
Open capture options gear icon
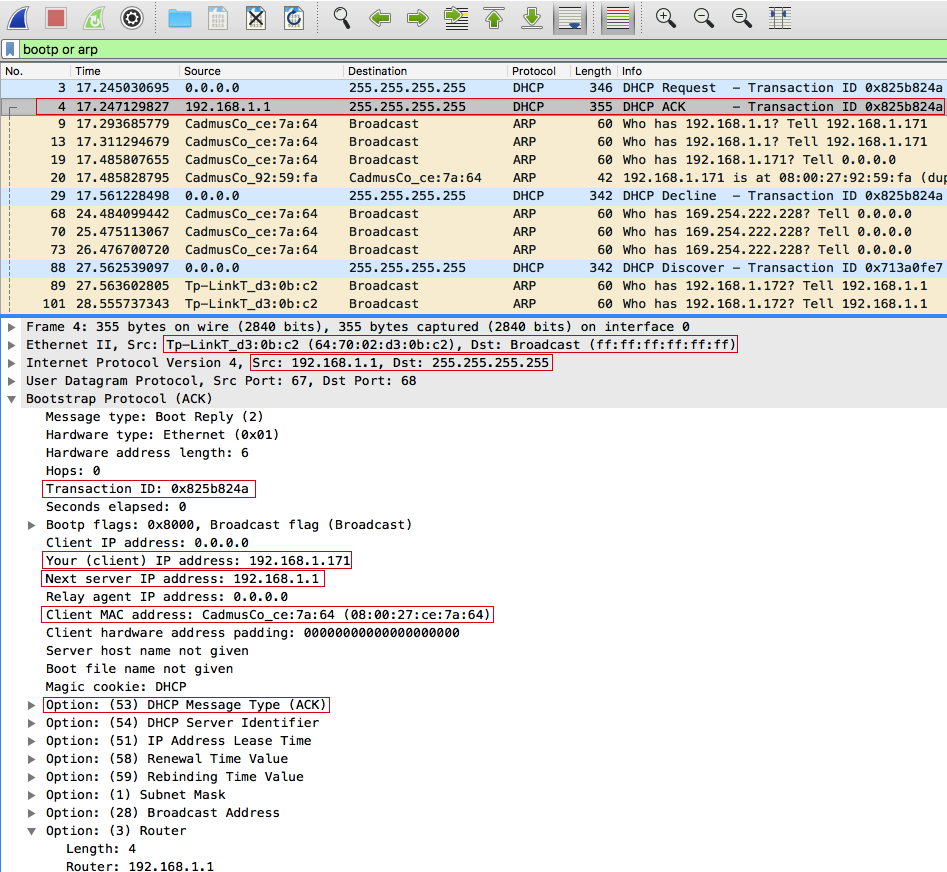tap(132, 18)
